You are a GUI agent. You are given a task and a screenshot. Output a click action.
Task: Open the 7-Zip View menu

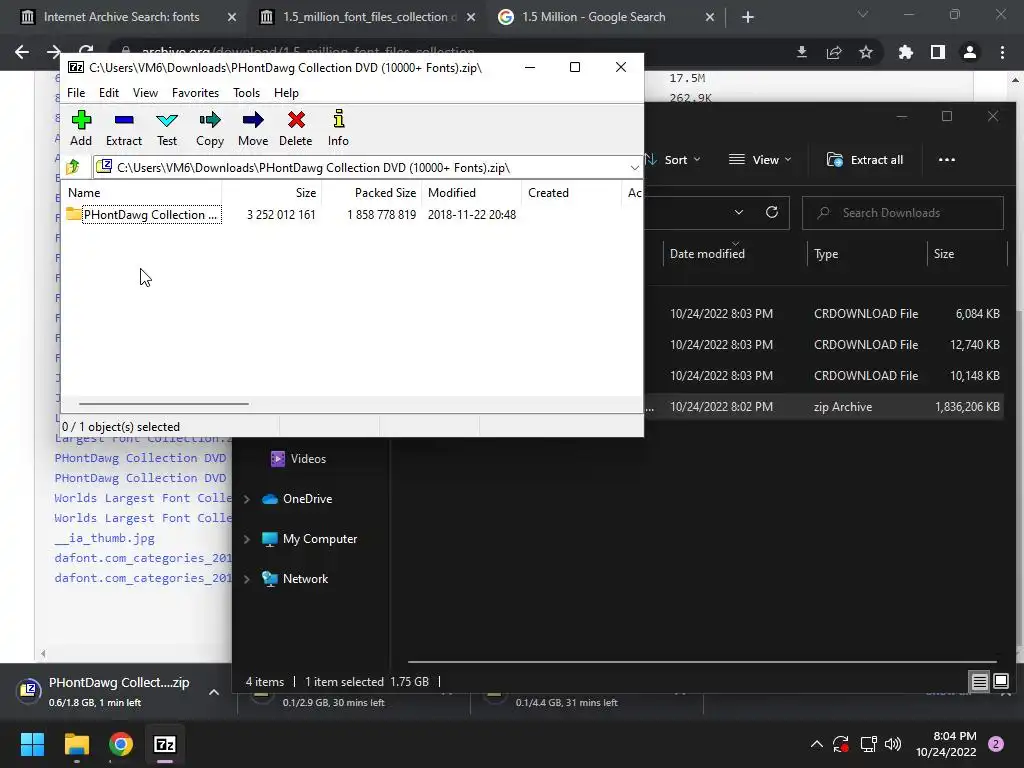145,93
